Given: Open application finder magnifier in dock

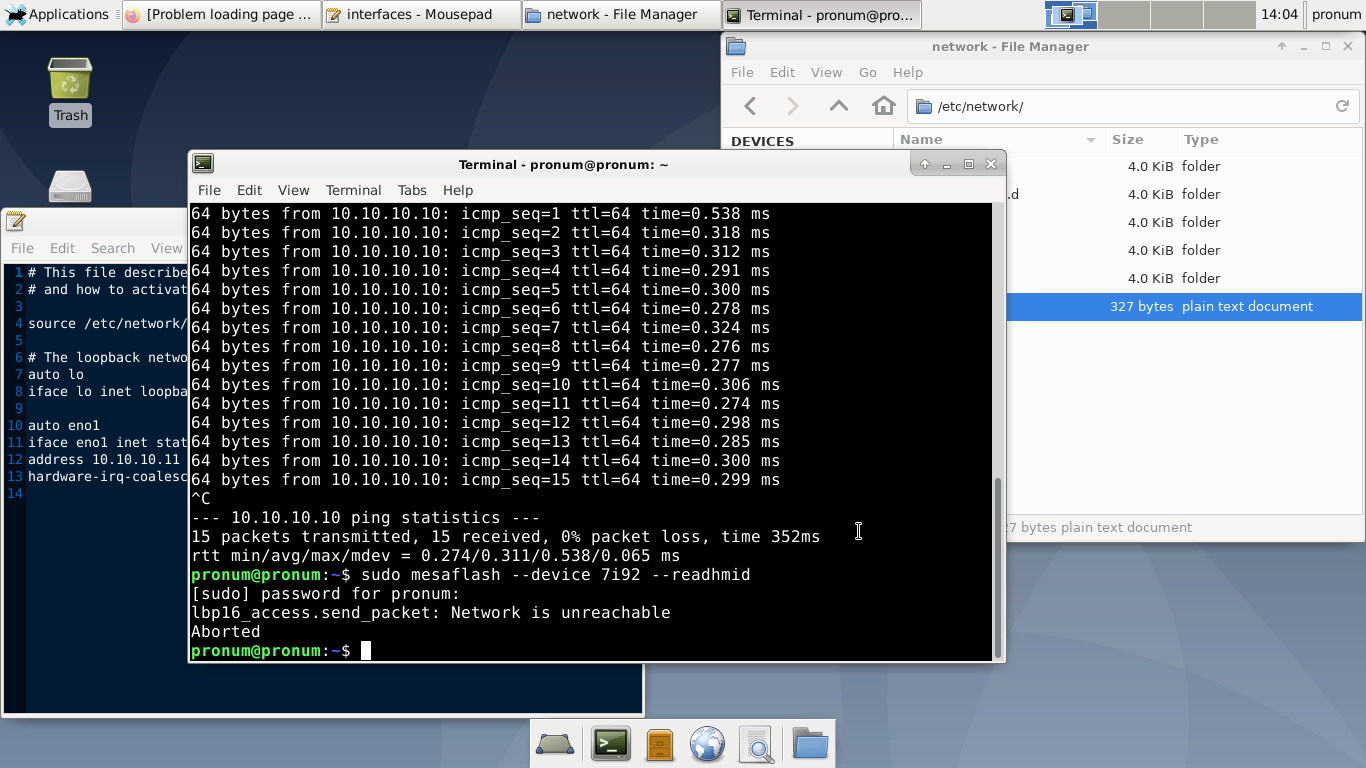Looking at the screenshot, I should pos(757,744).
